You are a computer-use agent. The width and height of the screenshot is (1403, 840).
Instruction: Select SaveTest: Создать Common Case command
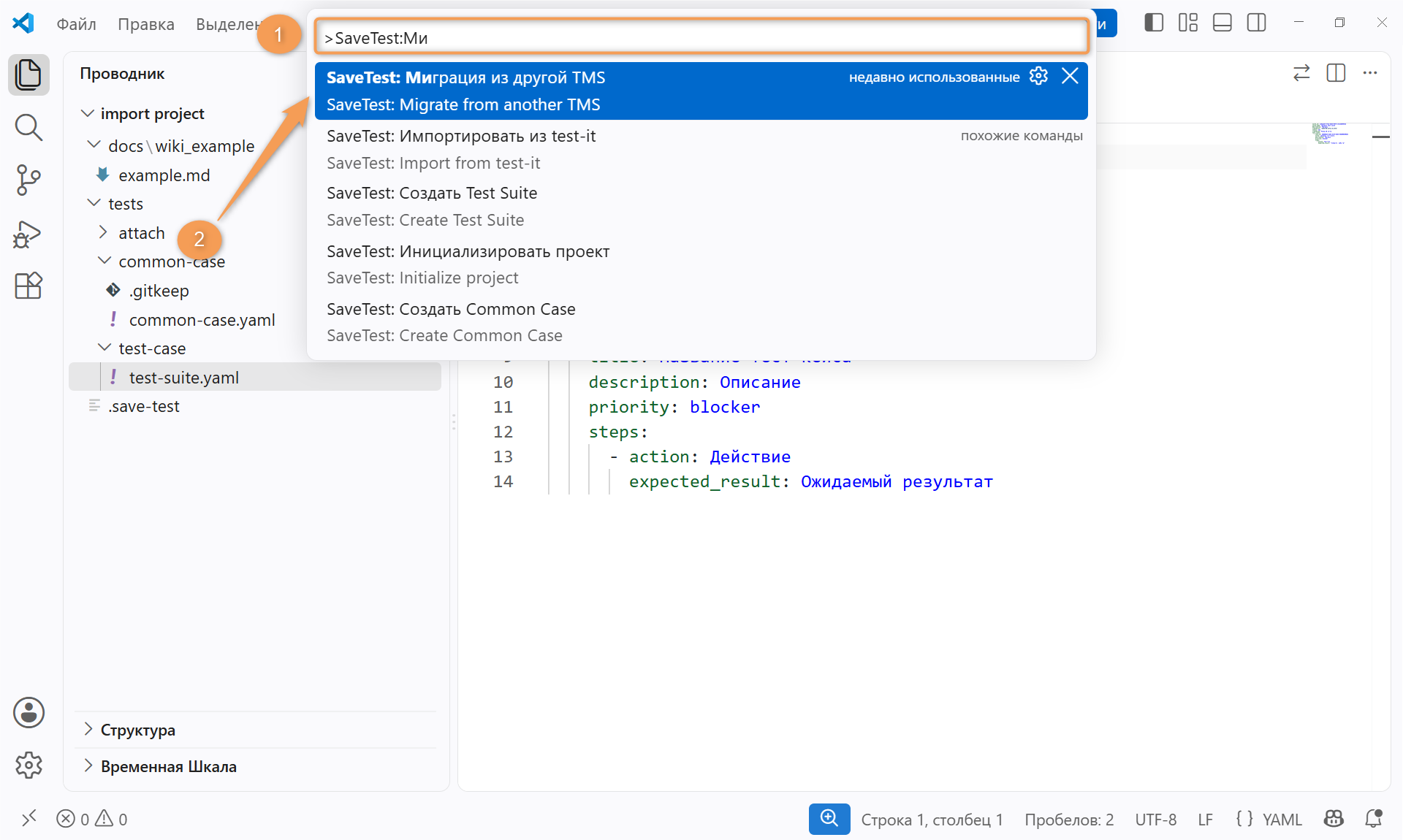pos(701,322)
